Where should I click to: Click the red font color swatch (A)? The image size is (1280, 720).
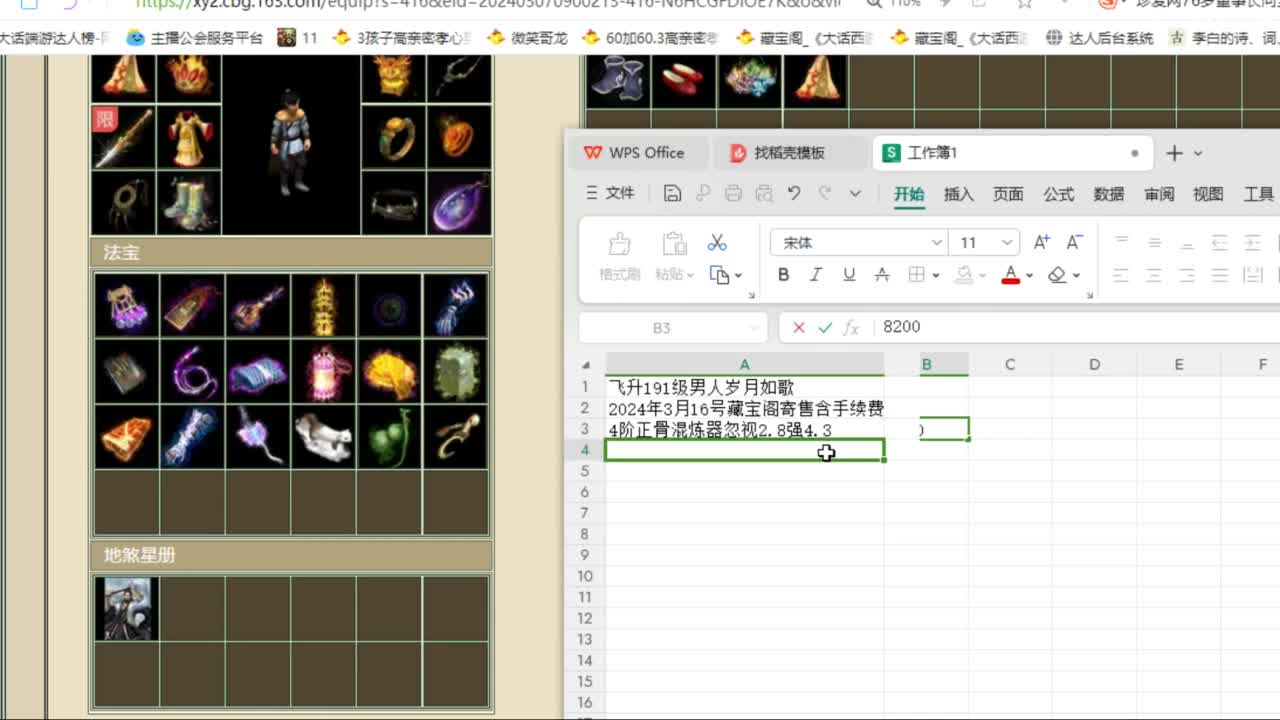coord(1010,275)
